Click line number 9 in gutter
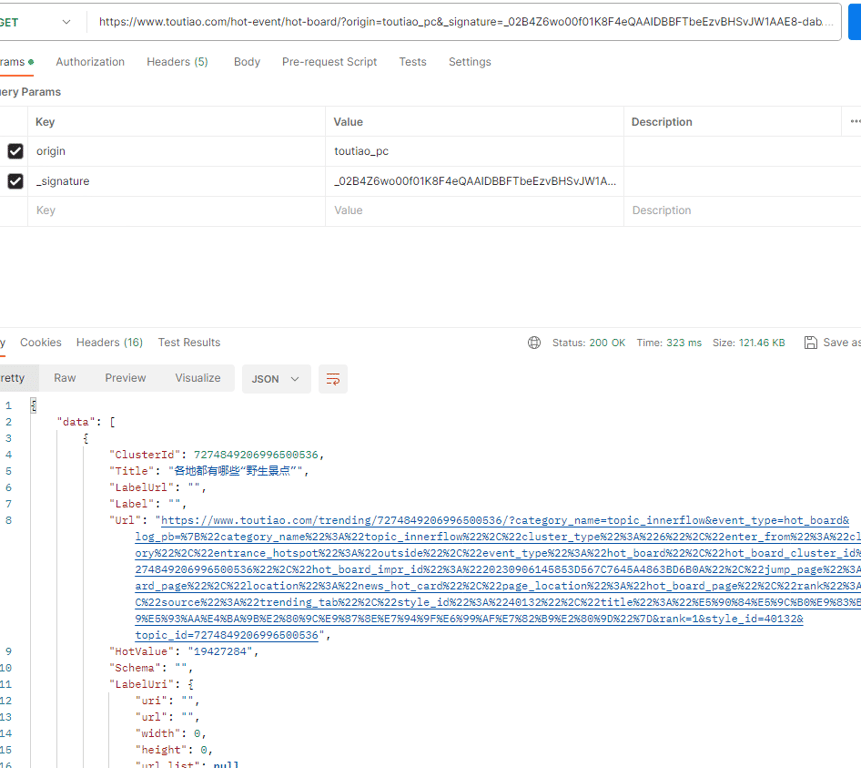The height and width of the screenshot is (768, 861). point(8,652)
